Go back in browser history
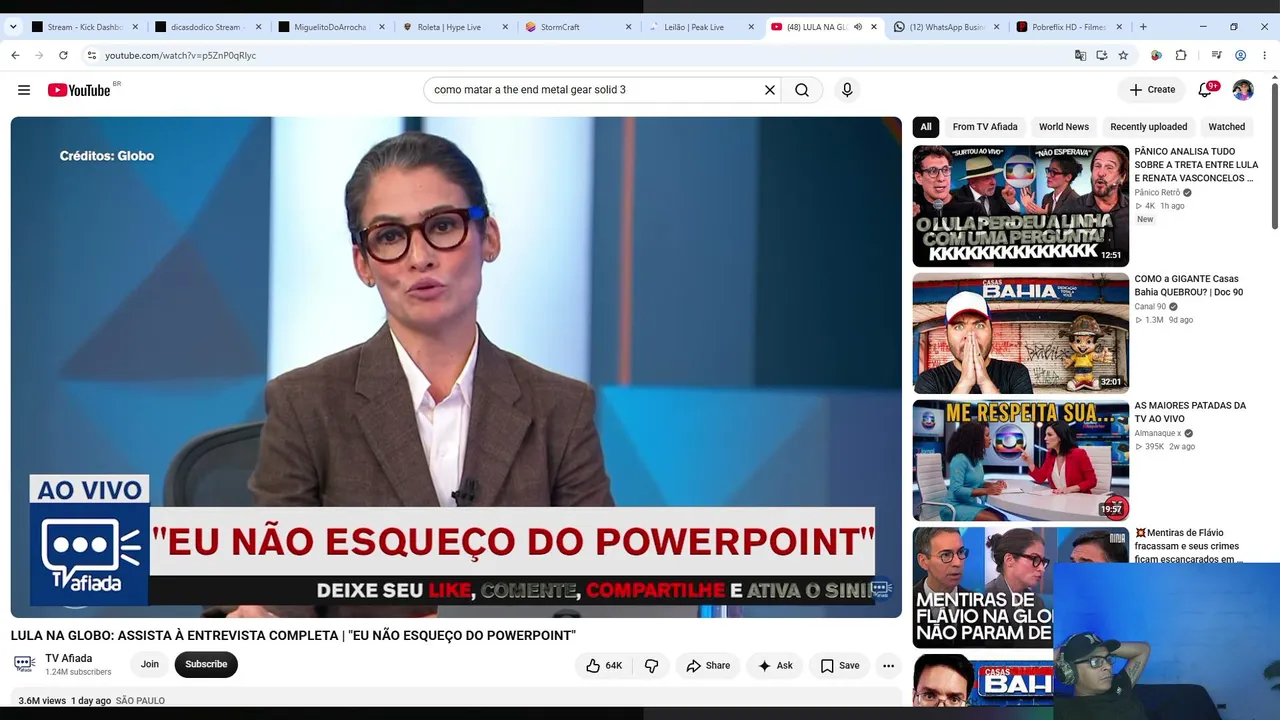1280x720 pixels. coord(15,55)
